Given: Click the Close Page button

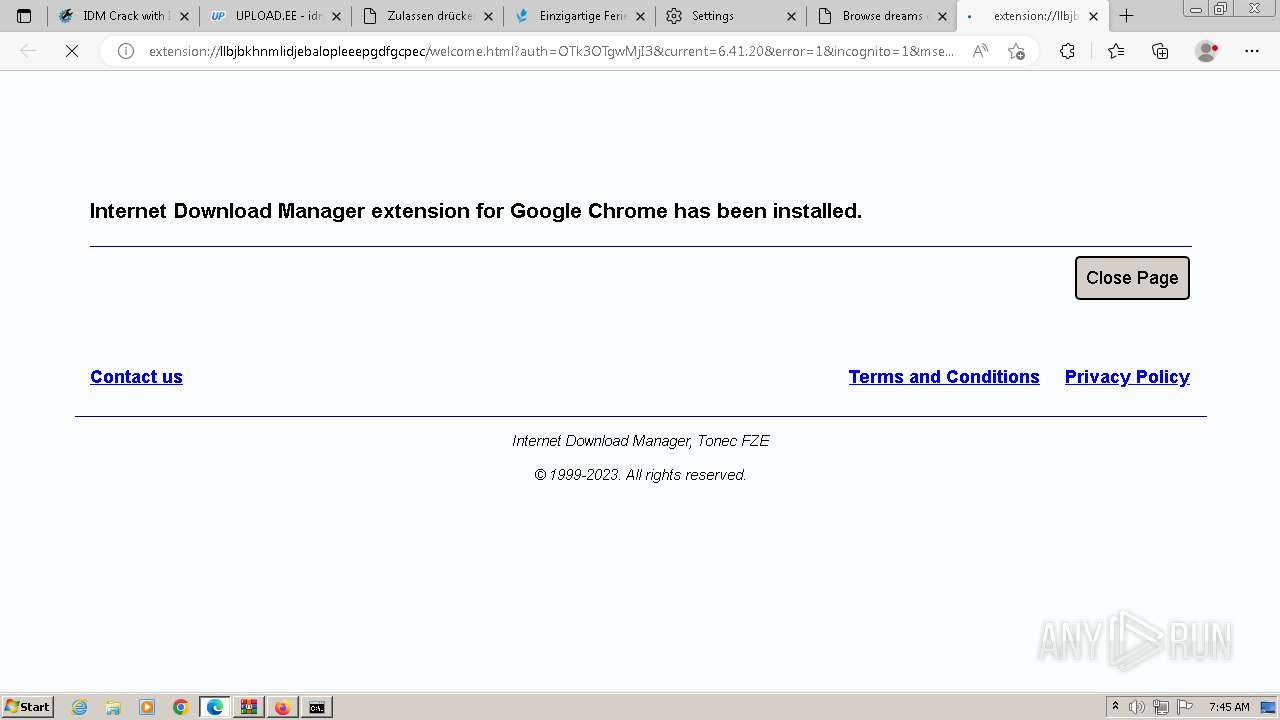Looking at the screenshot, I should [x=1132, y=278].
